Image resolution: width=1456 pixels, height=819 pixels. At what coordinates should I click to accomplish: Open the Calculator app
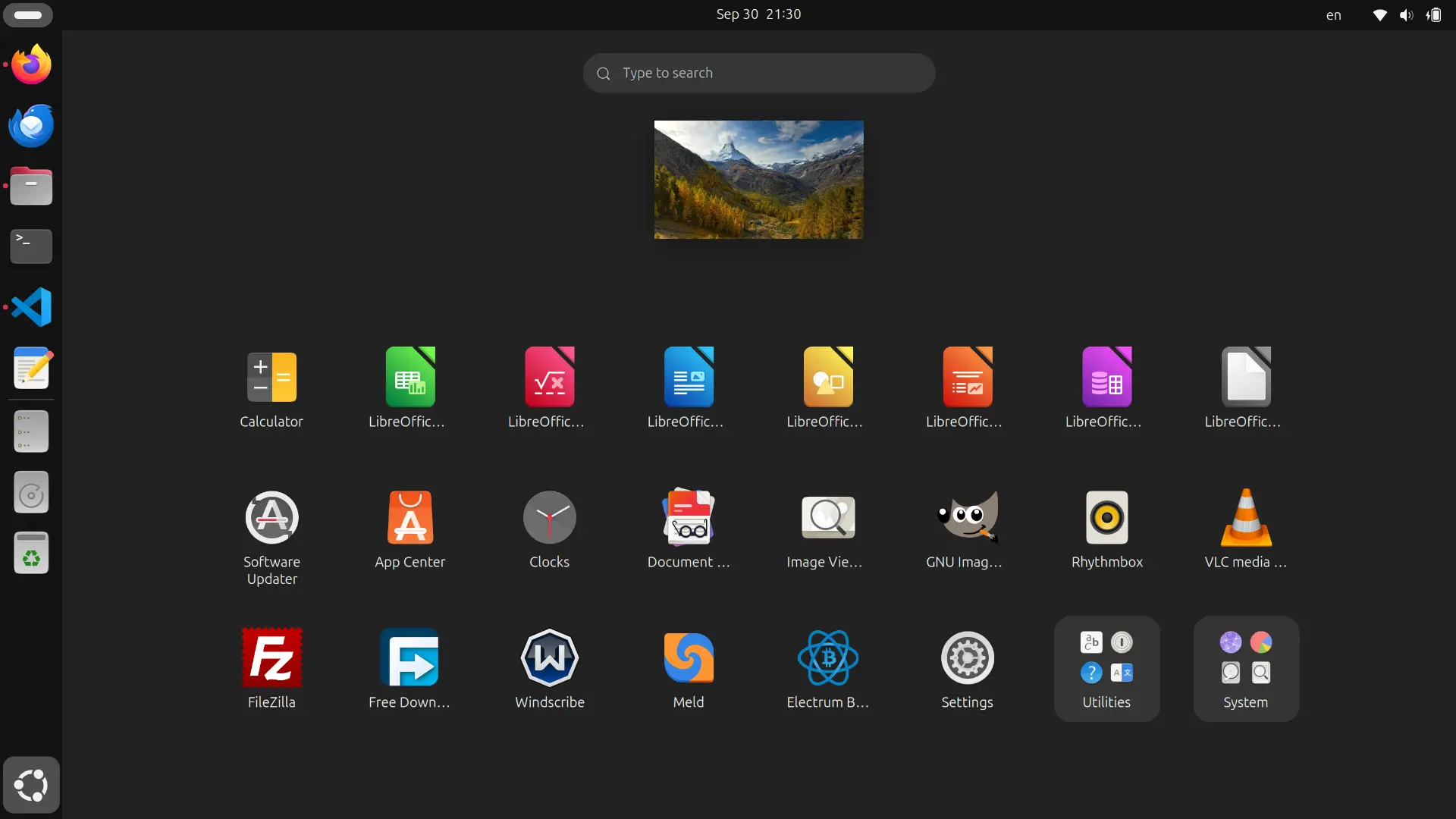tap(271, 376)
